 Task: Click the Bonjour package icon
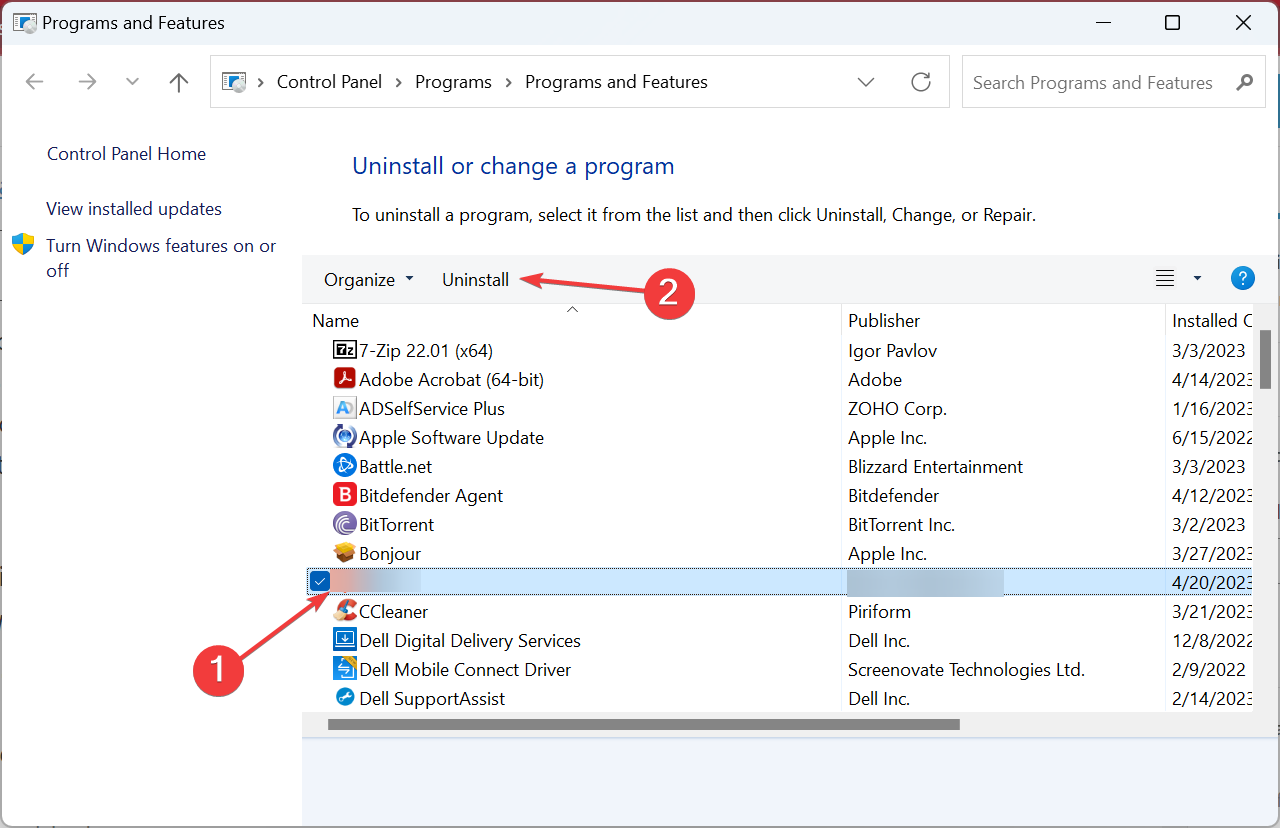[x=345, y=553]
